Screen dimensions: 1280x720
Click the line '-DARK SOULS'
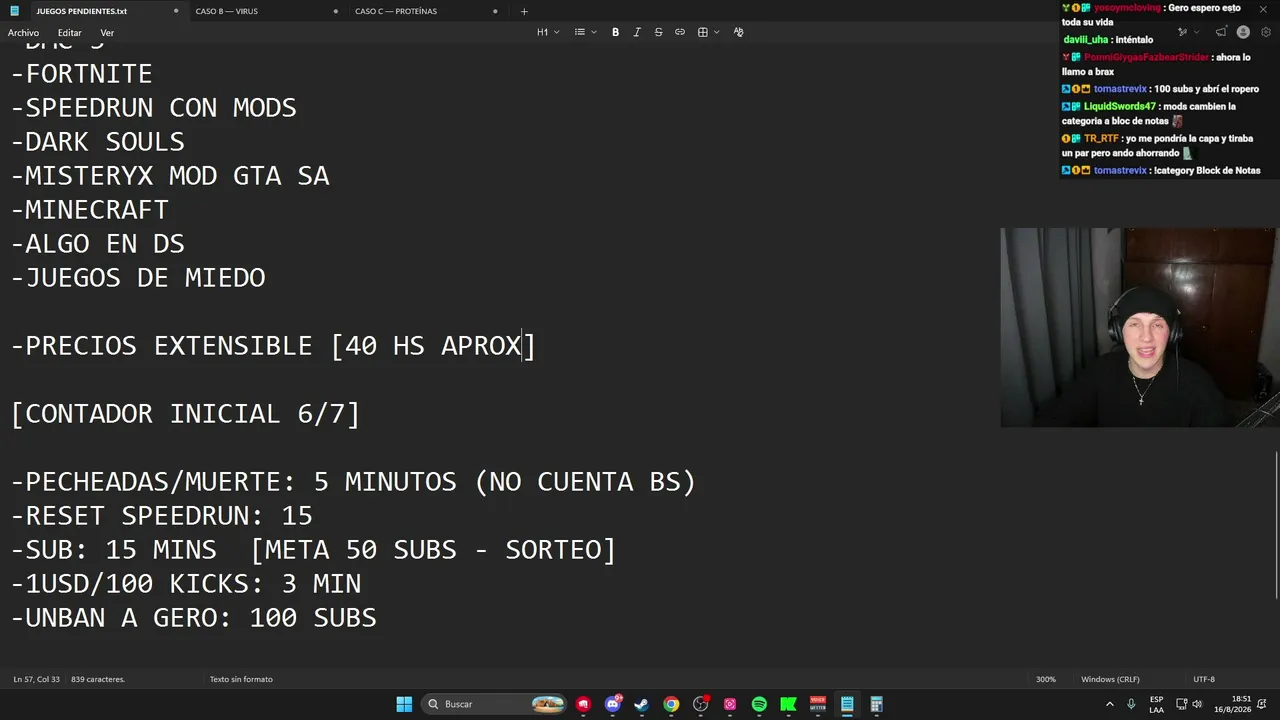(x=98, y=142)
